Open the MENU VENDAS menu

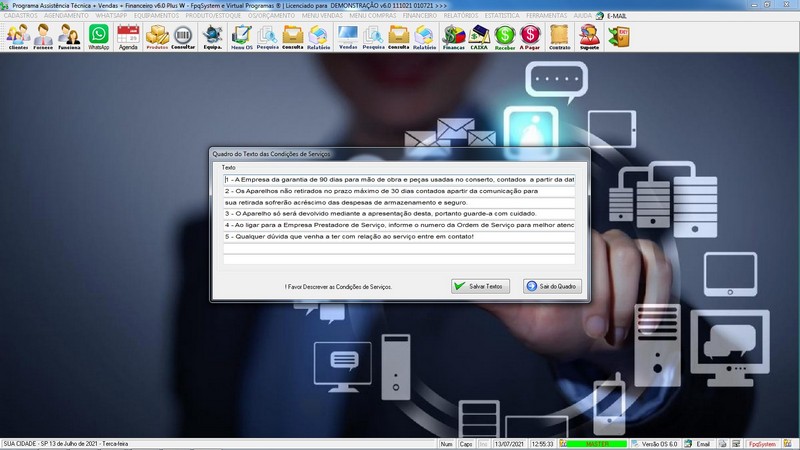(x=322, y=16)
